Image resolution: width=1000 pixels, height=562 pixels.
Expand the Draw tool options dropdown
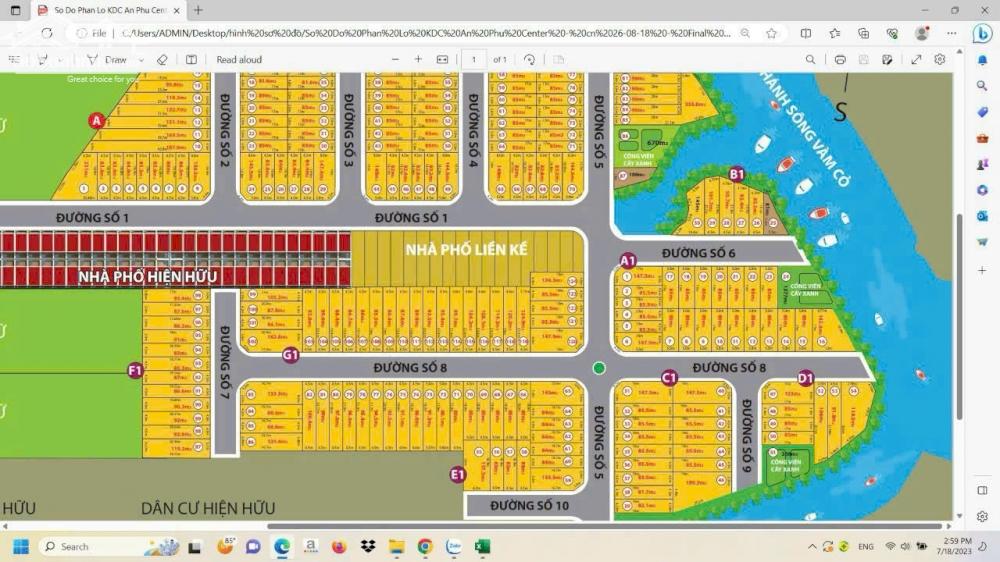(x=139, y=60)
